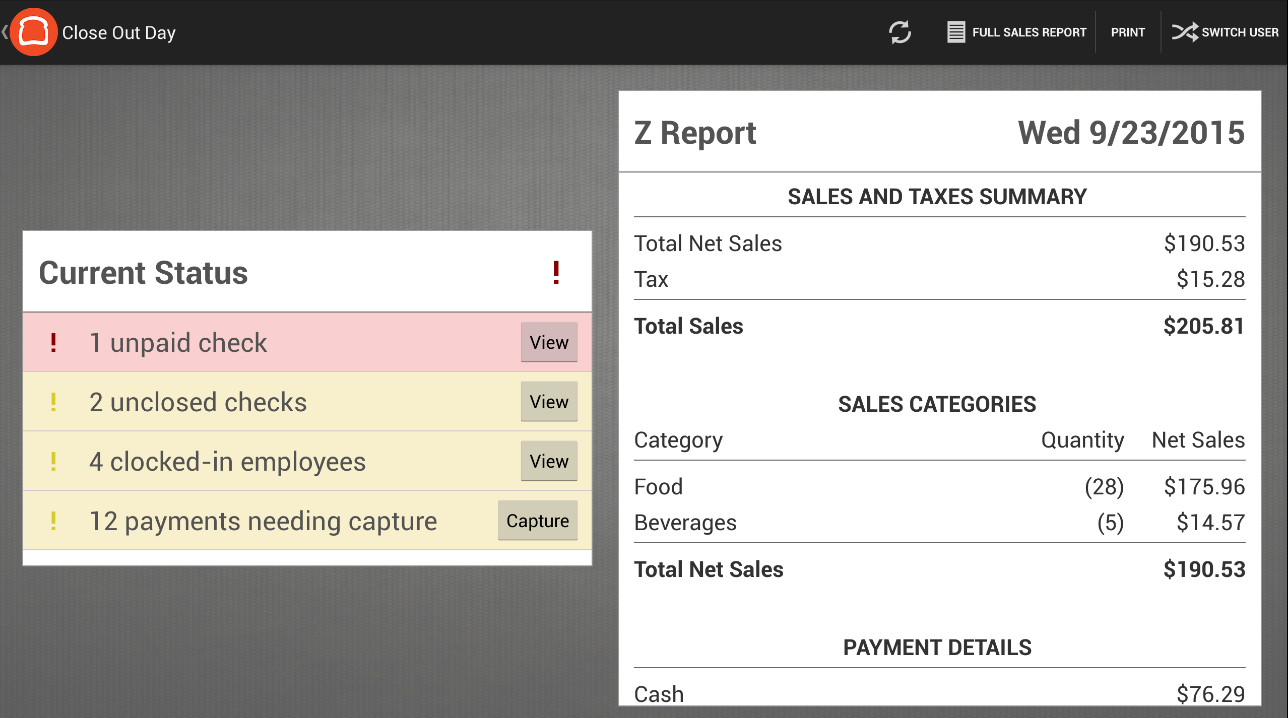Click the Switch User arrows icon
The image size is (1288, 718).
(x=1185, y=31)
